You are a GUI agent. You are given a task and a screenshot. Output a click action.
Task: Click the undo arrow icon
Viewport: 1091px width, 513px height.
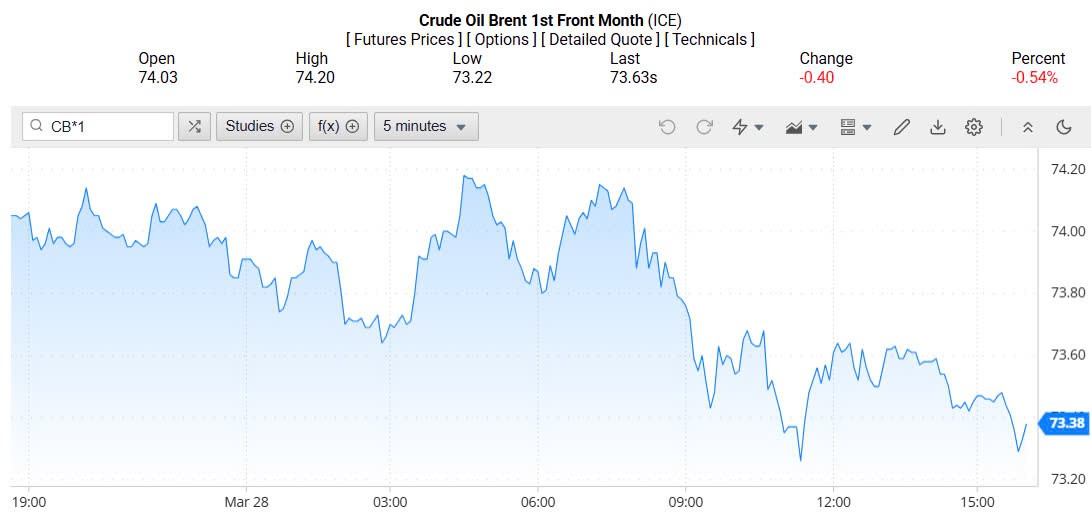[x=667, y=127]
